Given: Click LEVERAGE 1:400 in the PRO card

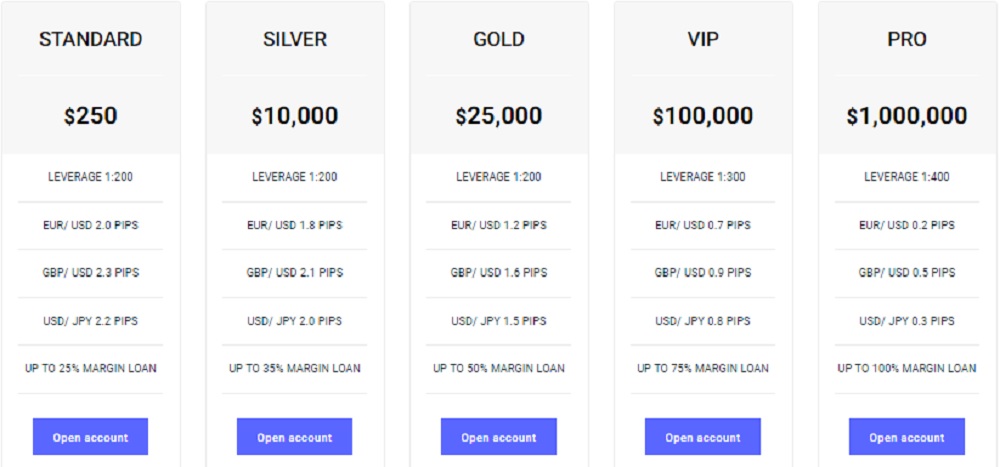Looking at the screenshot, I should click(x=907, y=177).
